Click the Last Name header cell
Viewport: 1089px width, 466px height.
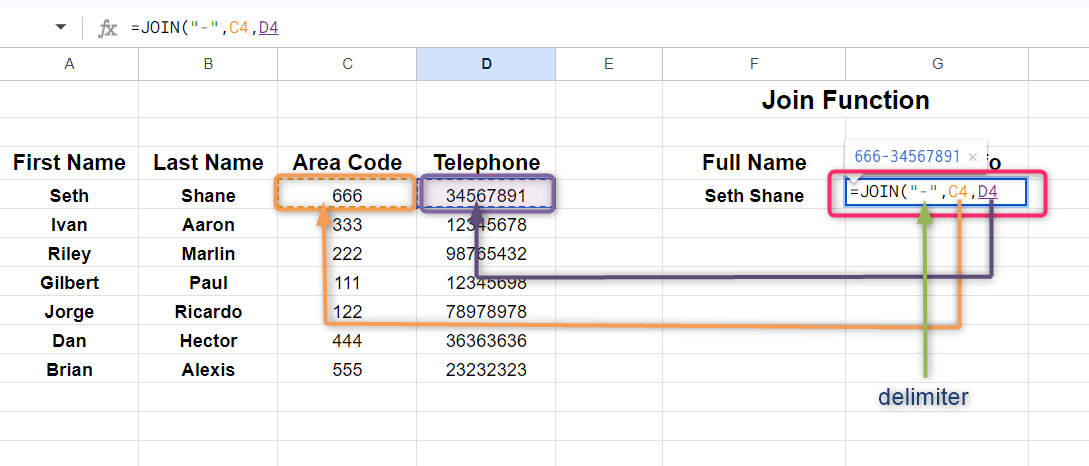208,163
